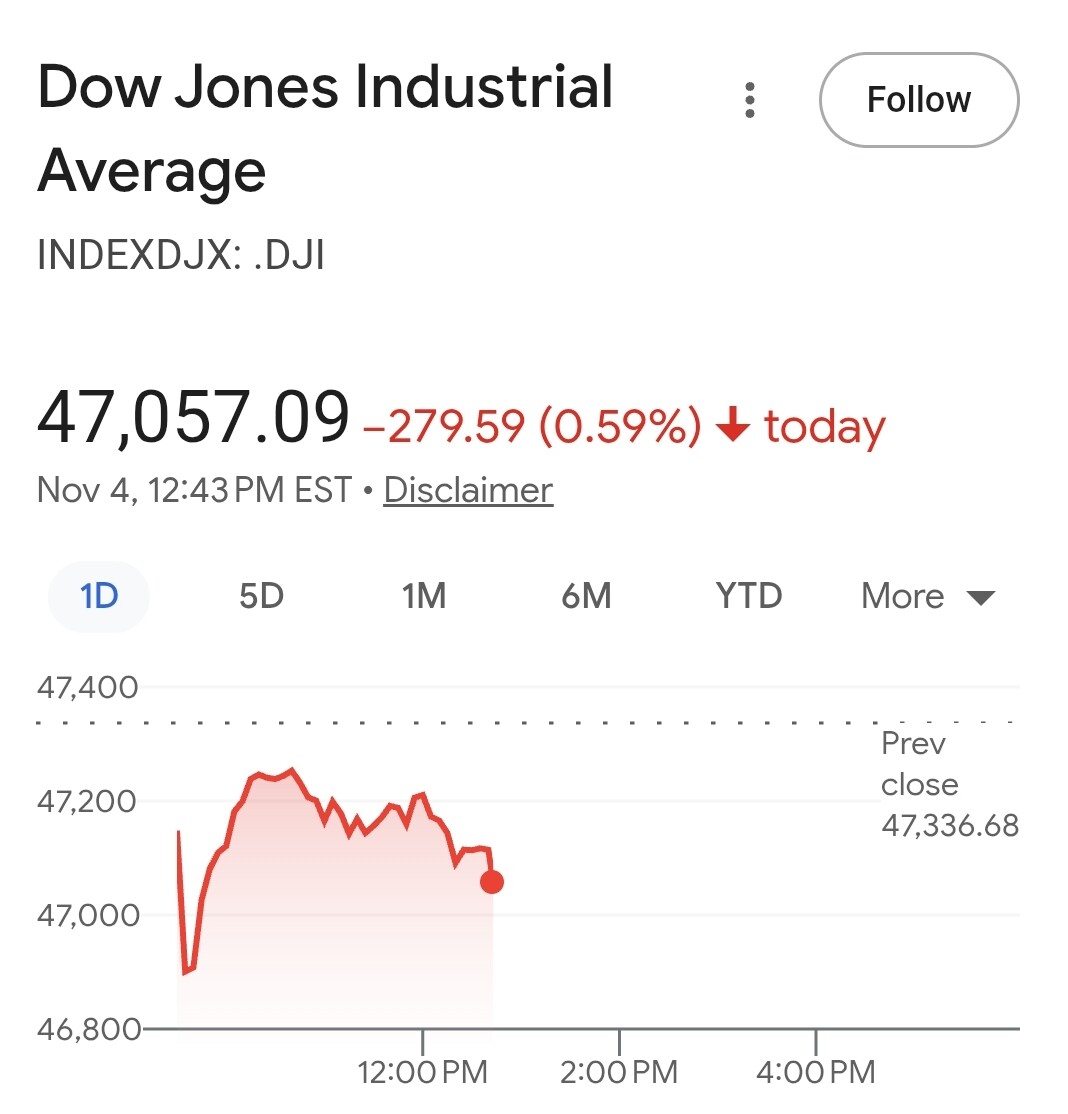This screenshot has width=1068, height=1114.
Task: Click the −279.59 (0.59%) change text
Action: (531, 427)
